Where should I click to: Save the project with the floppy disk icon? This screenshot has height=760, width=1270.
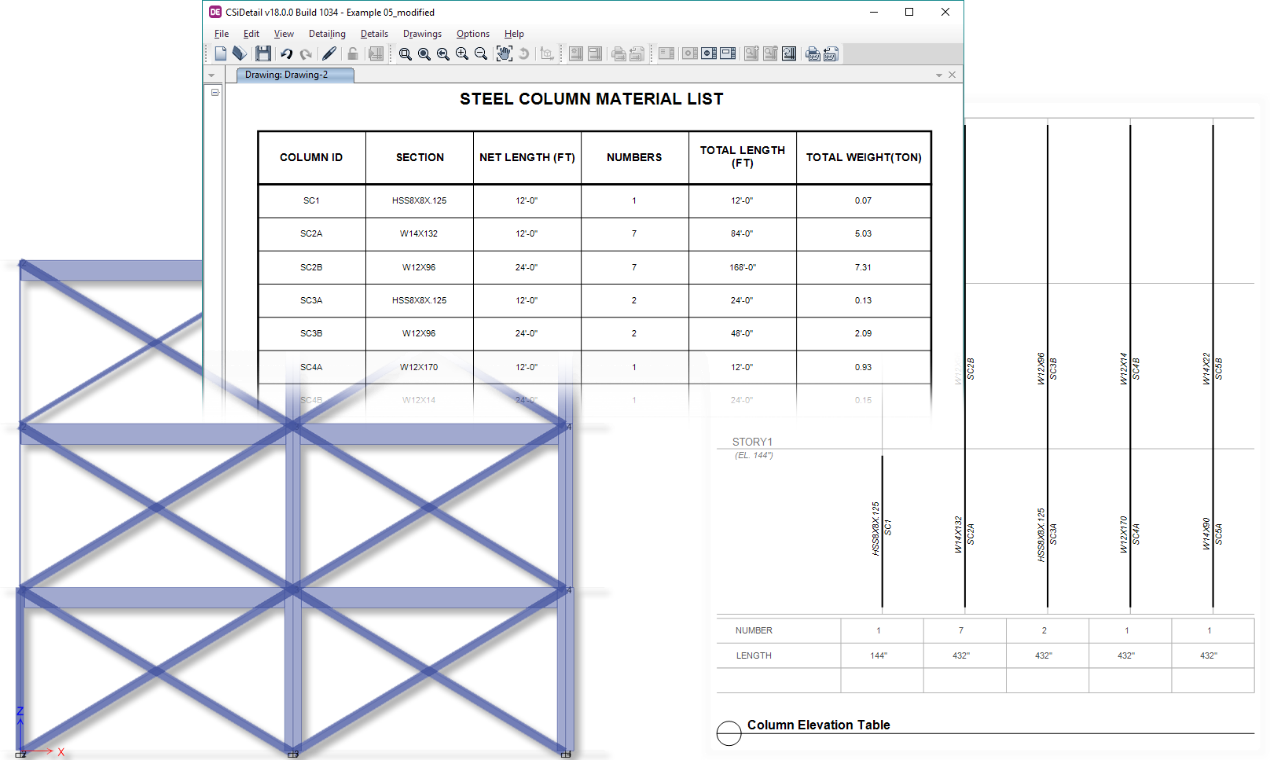click(x=263, y=54)
